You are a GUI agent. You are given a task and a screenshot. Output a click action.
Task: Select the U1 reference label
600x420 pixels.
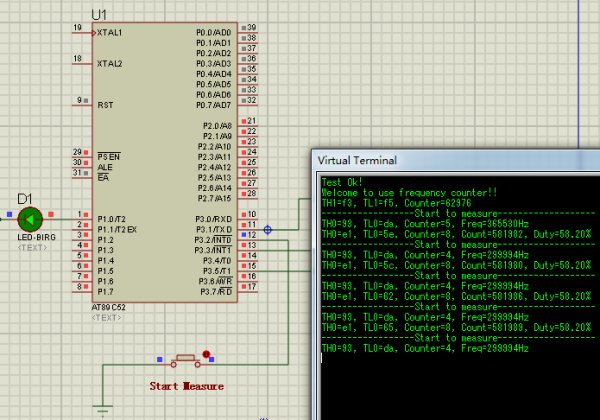[x=98, y=14]
